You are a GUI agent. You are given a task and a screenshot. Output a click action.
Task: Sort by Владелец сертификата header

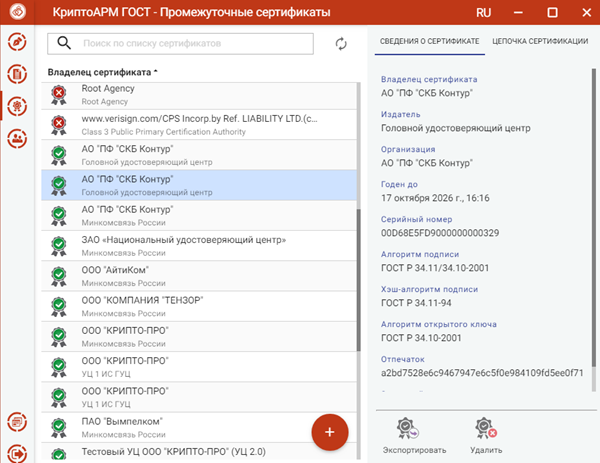pyautogui.click(x=103, y=72)
